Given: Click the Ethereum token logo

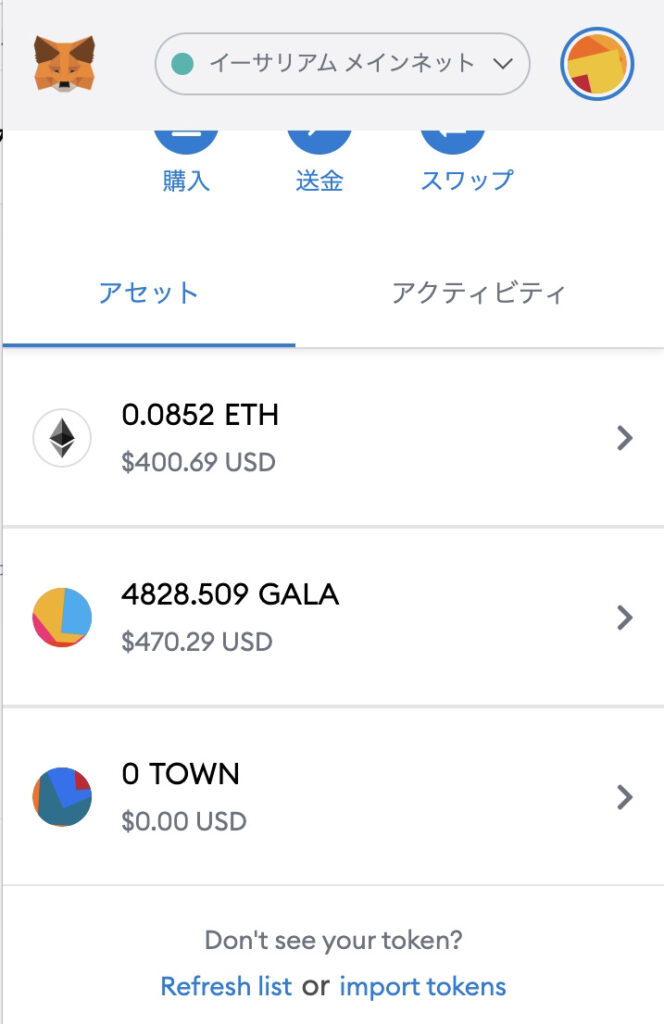Looking at the screenshot, I should pyautogui.click(x=62, y=438).
